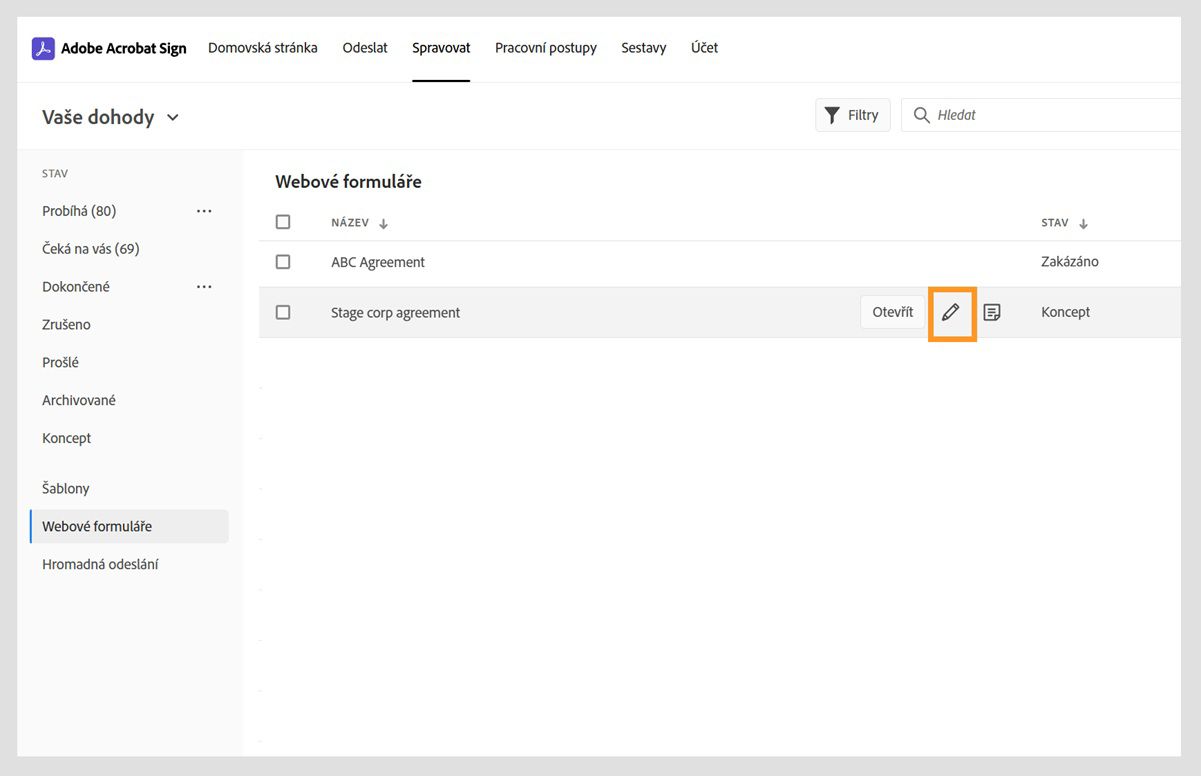Select the Stage corp agreement checkbox

coord(283,312)
